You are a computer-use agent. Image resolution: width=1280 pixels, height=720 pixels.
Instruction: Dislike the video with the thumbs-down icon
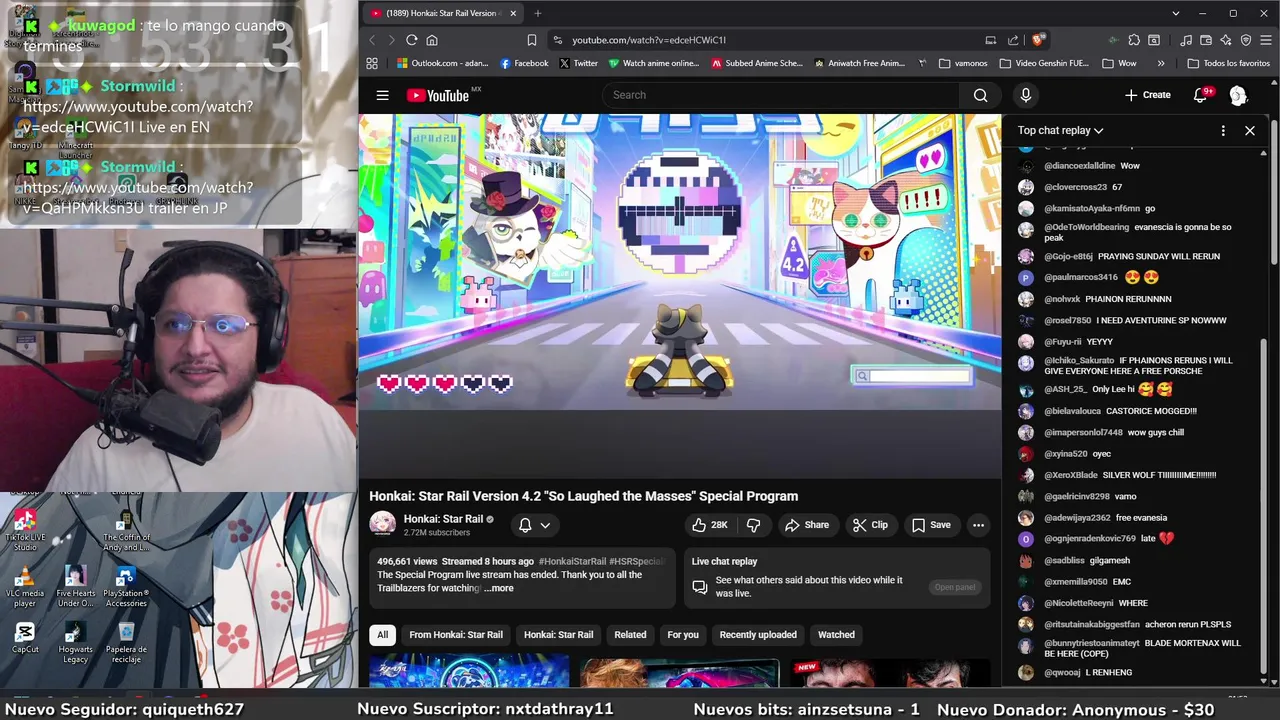point(753,525)
